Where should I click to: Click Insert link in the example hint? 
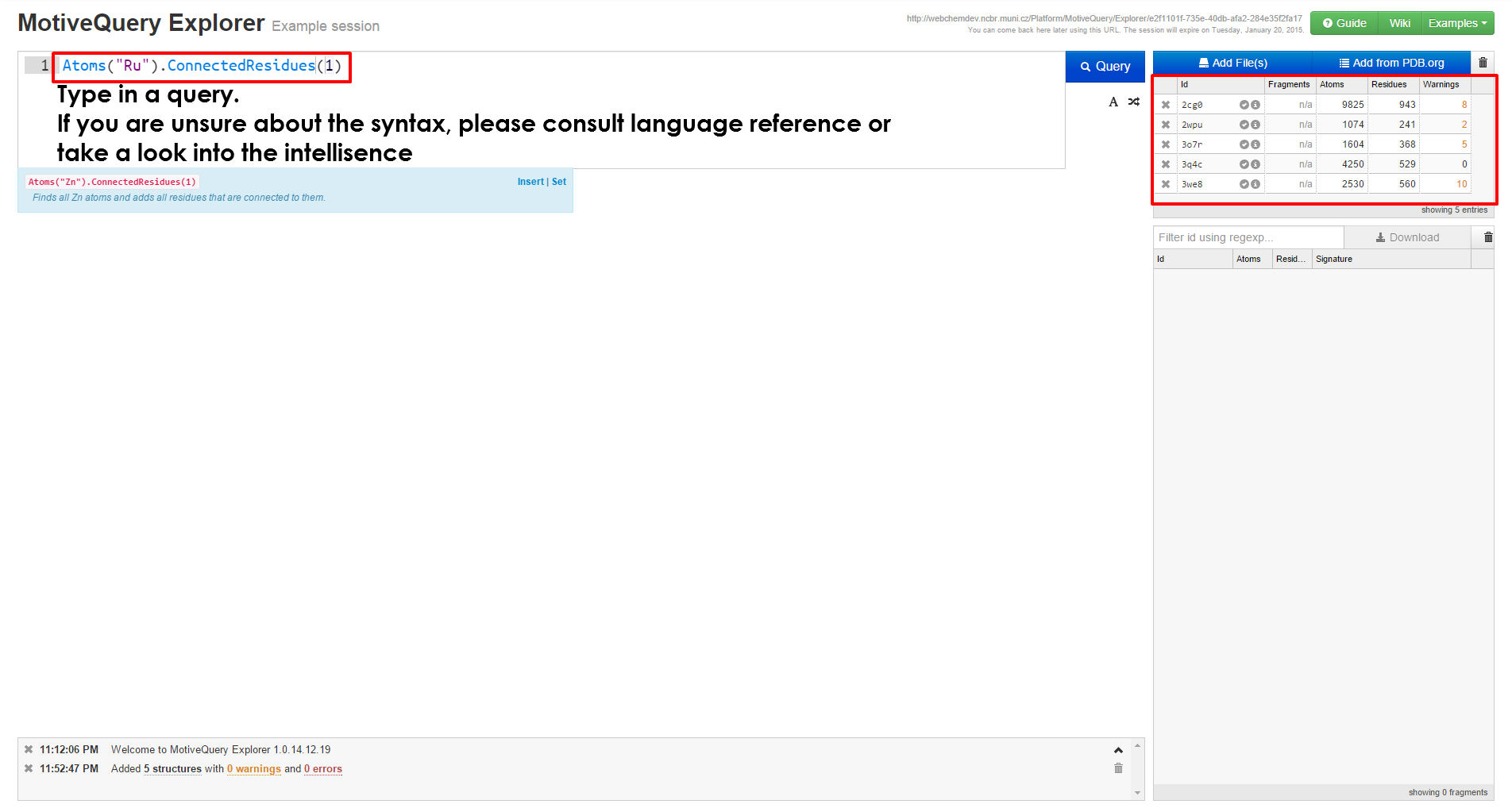point(530,182)
